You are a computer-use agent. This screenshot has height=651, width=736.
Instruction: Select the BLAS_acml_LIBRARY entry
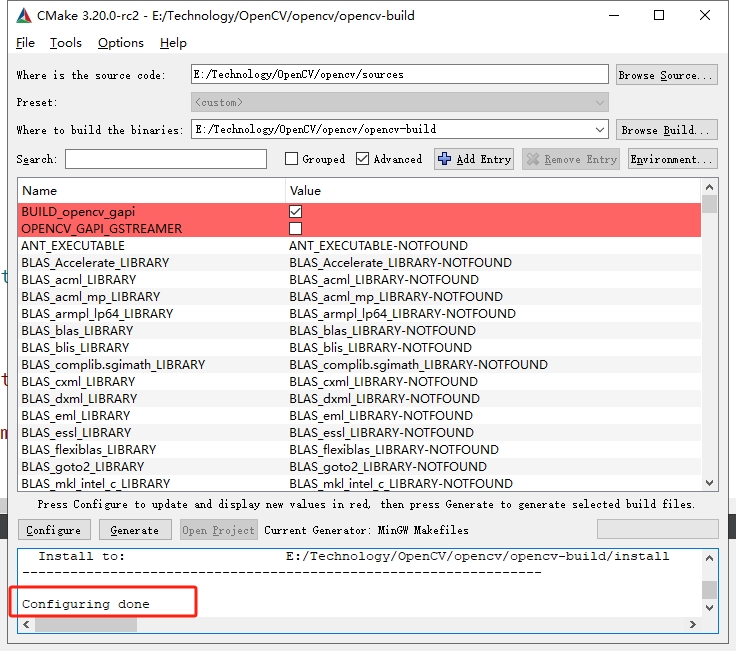[x=79, y=280]
